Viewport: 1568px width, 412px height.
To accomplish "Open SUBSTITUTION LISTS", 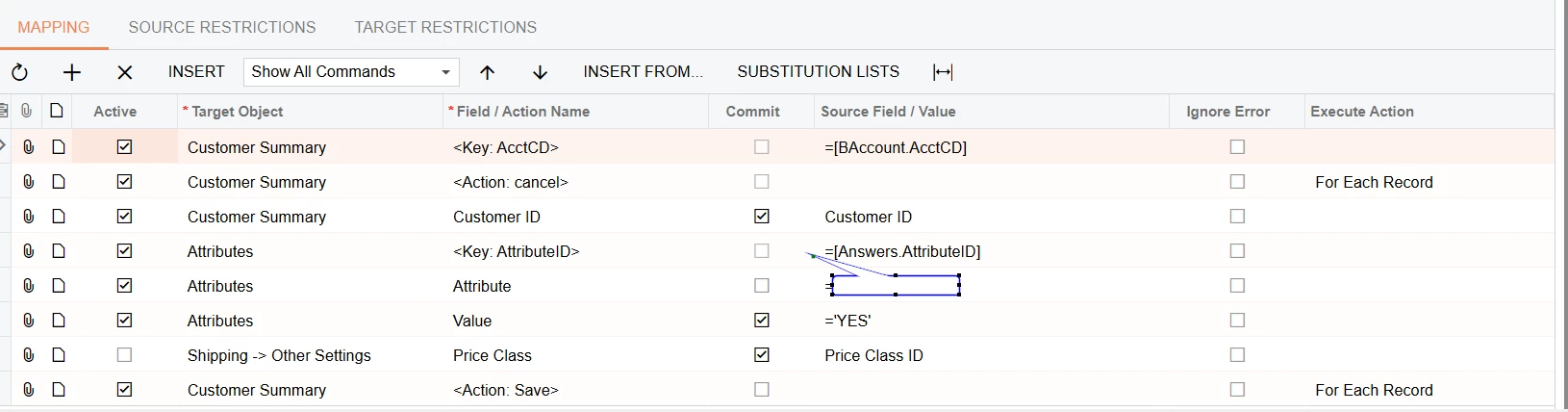I will click(x=819, y=72).
